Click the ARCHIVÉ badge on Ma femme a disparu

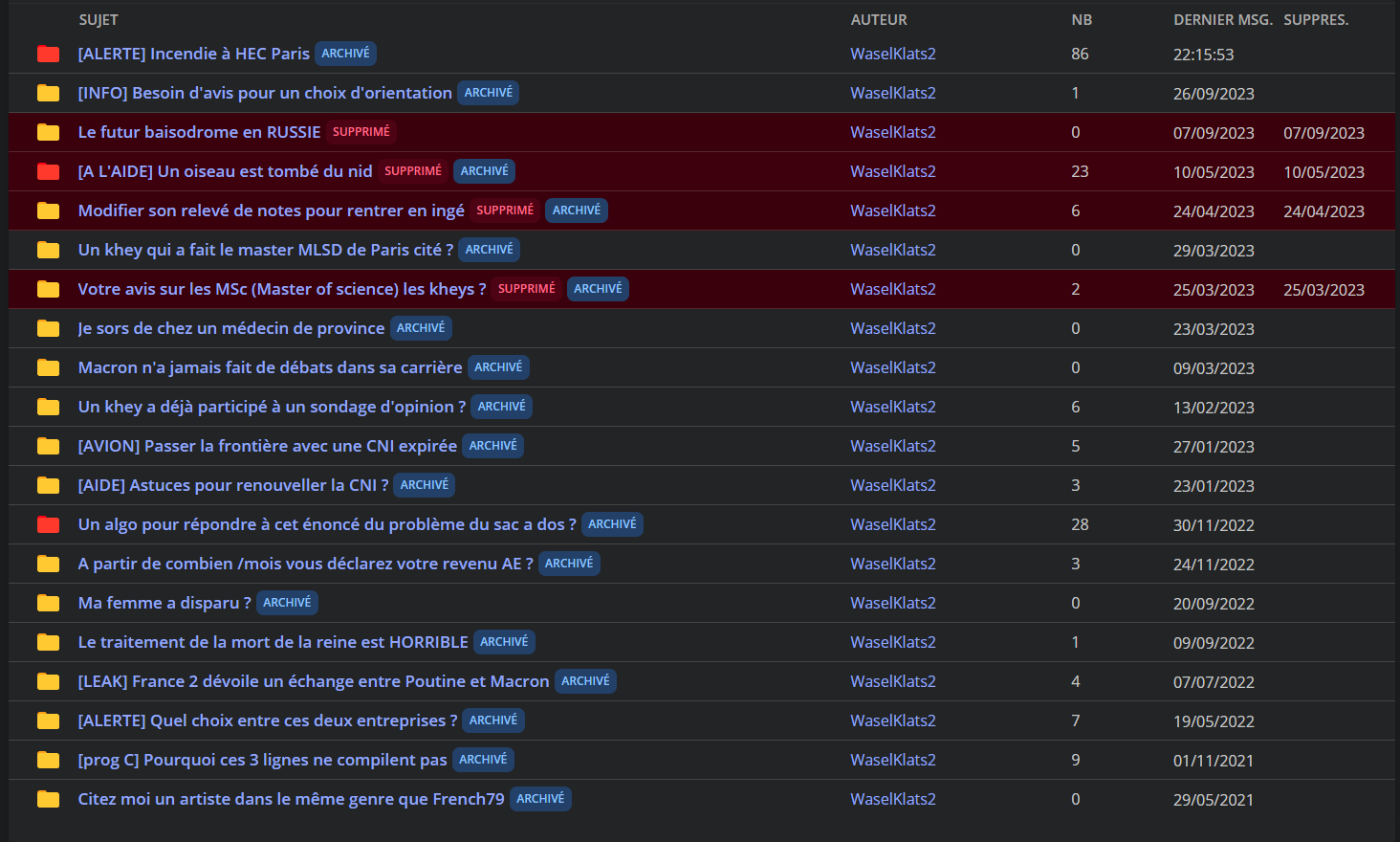click(287, 603)
